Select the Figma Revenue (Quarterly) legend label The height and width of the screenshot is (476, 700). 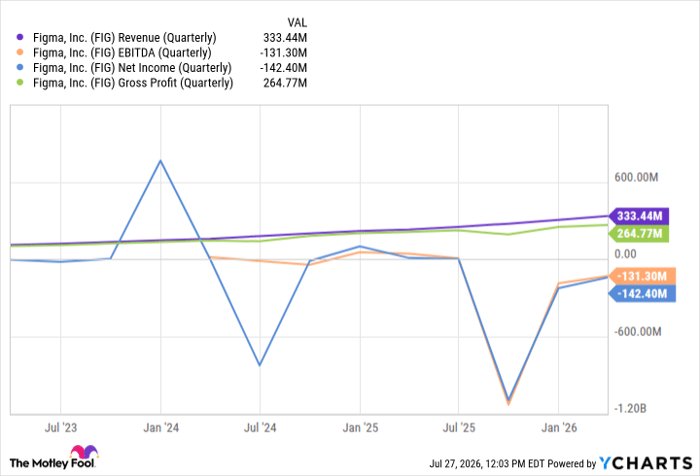(x=125, y=38)
